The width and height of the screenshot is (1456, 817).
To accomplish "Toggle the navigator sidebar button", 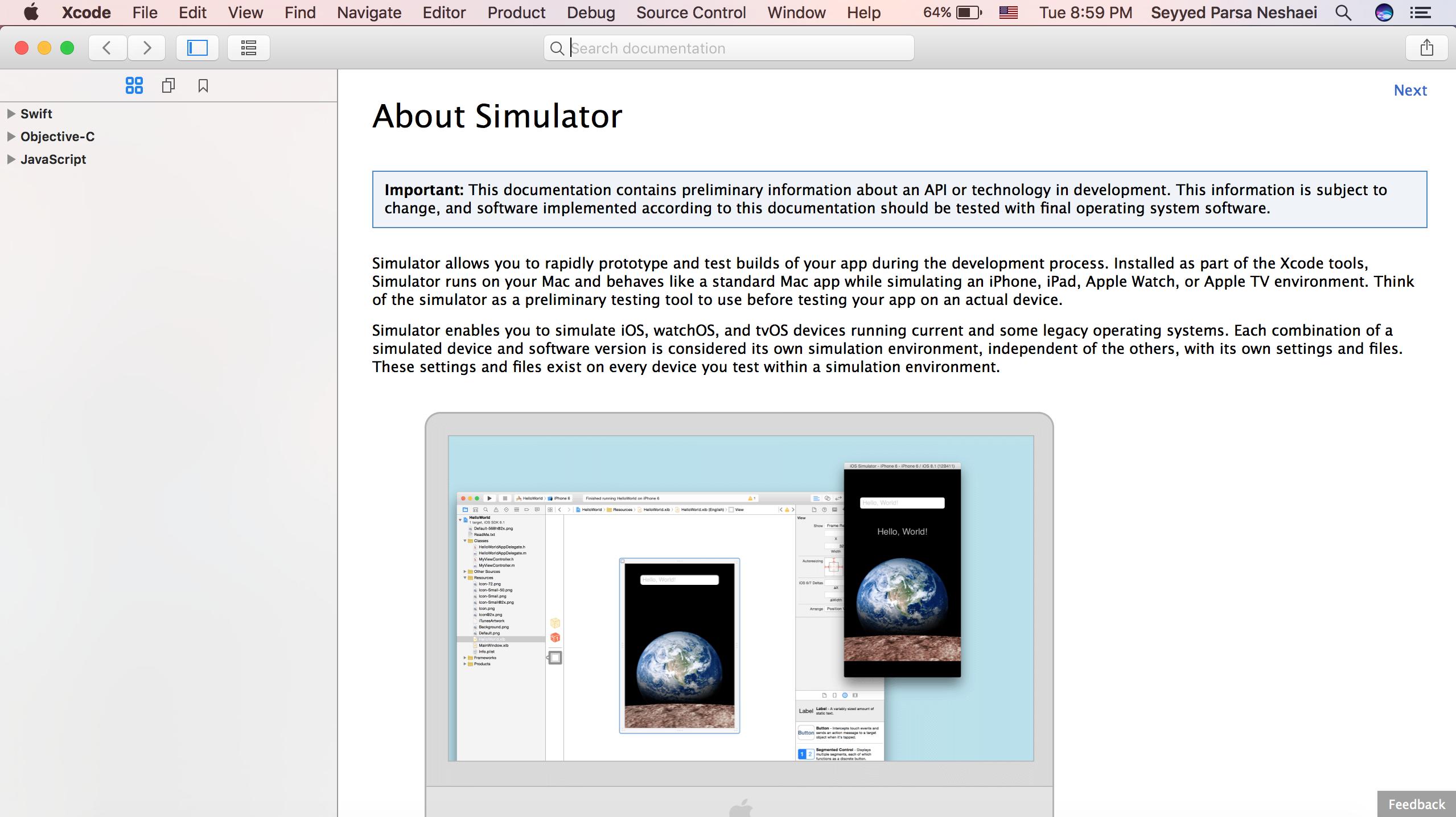I will (x=198, y=48).
